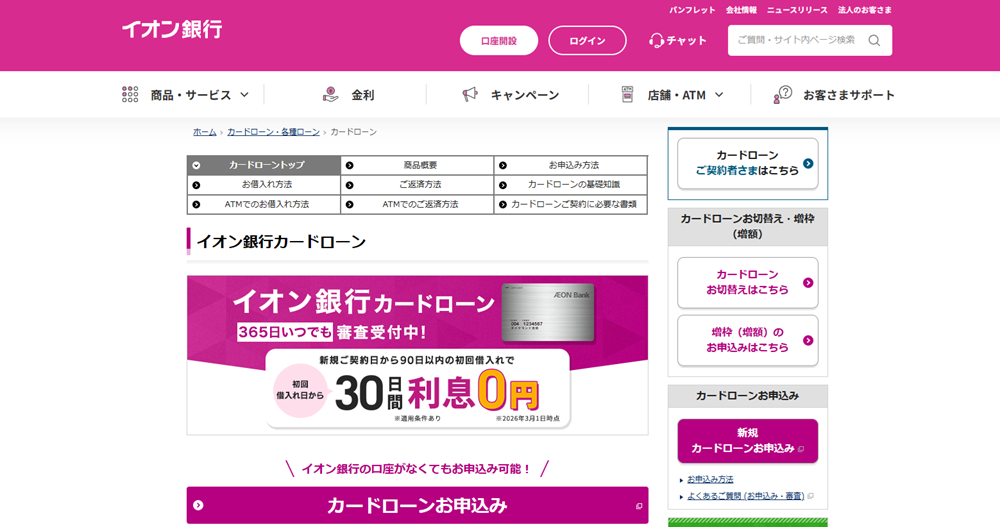
Task: Click the large カードローンお申込み button
Action: coord(417,505)
